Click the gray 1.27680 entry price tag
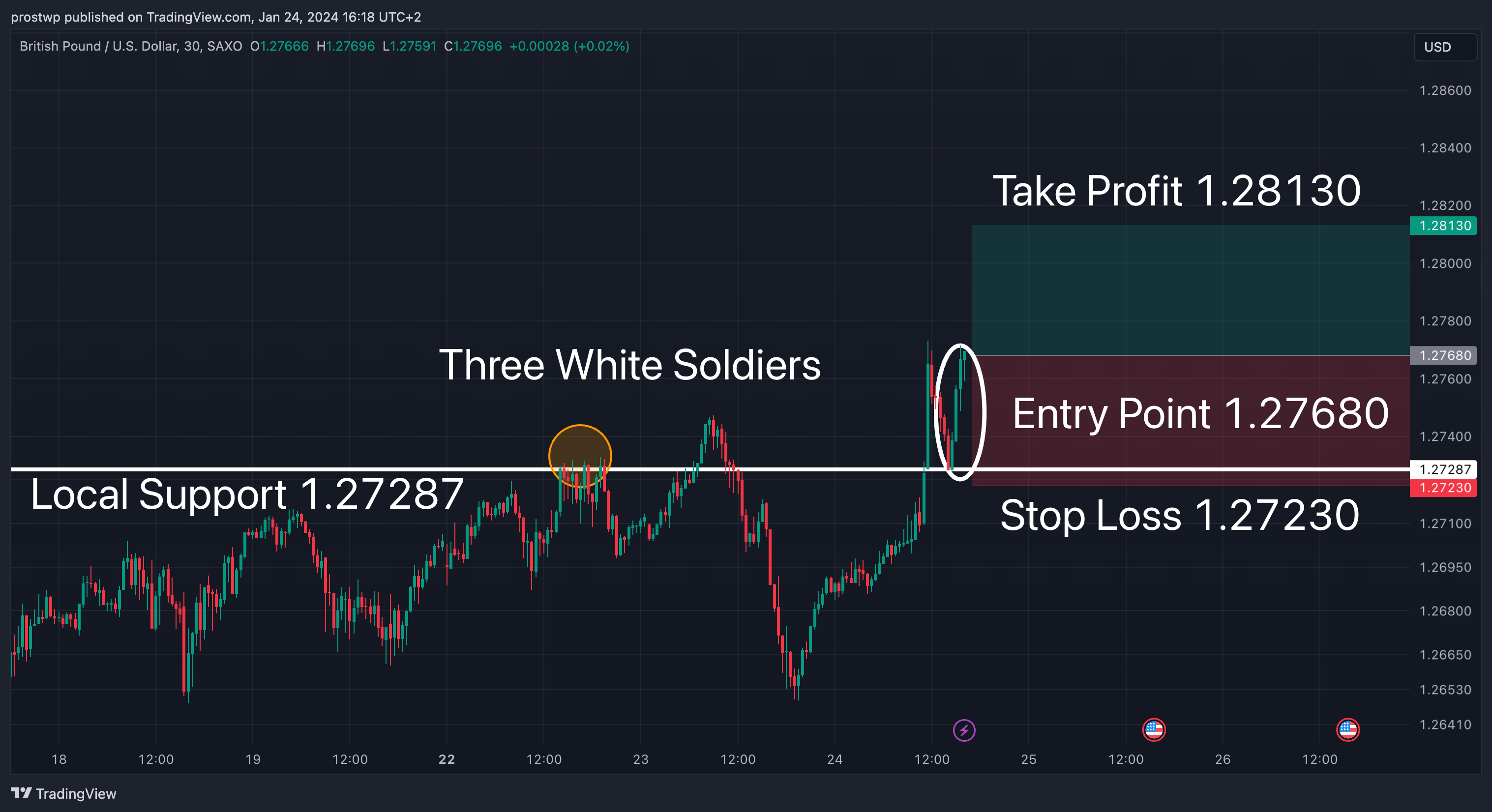This screenshot has width=1492, height=812. [x=1443, y=355]
